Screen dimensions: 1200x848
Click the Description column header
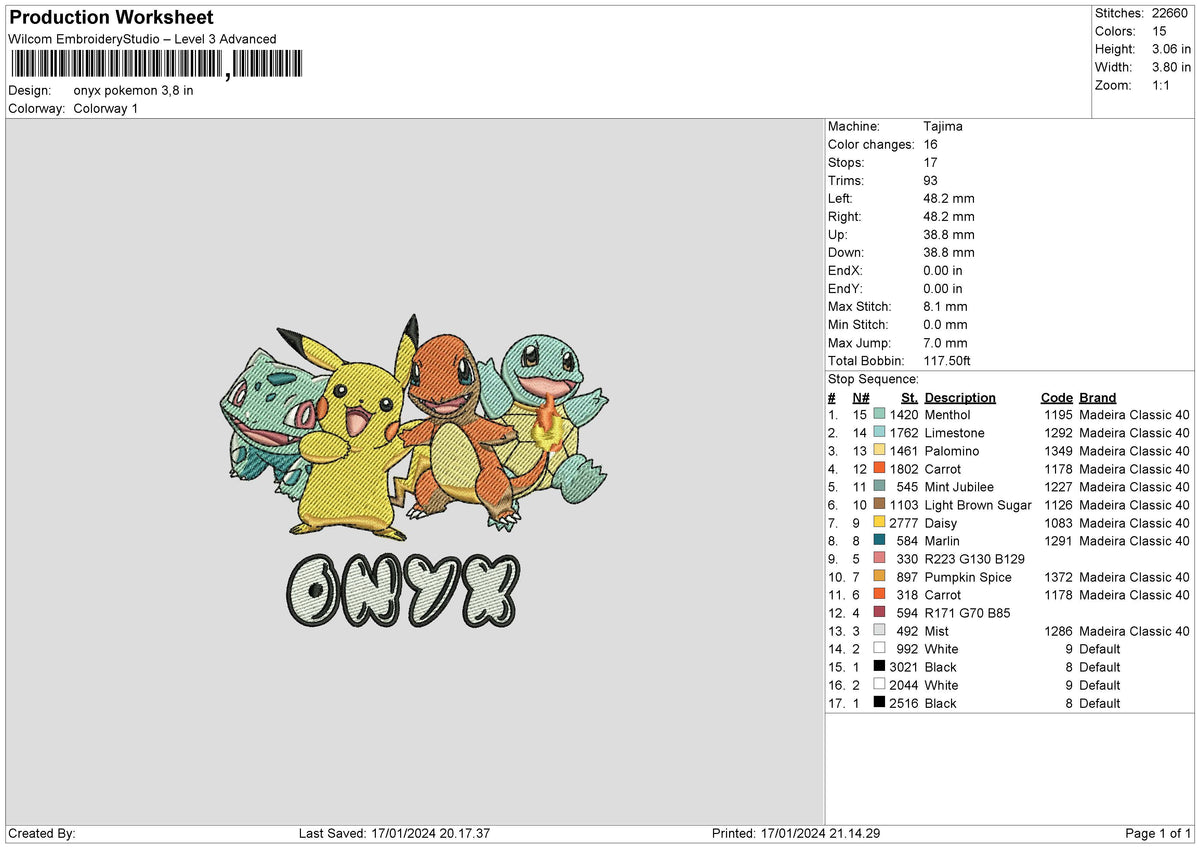pyautogui.click(x=960, y=398)
